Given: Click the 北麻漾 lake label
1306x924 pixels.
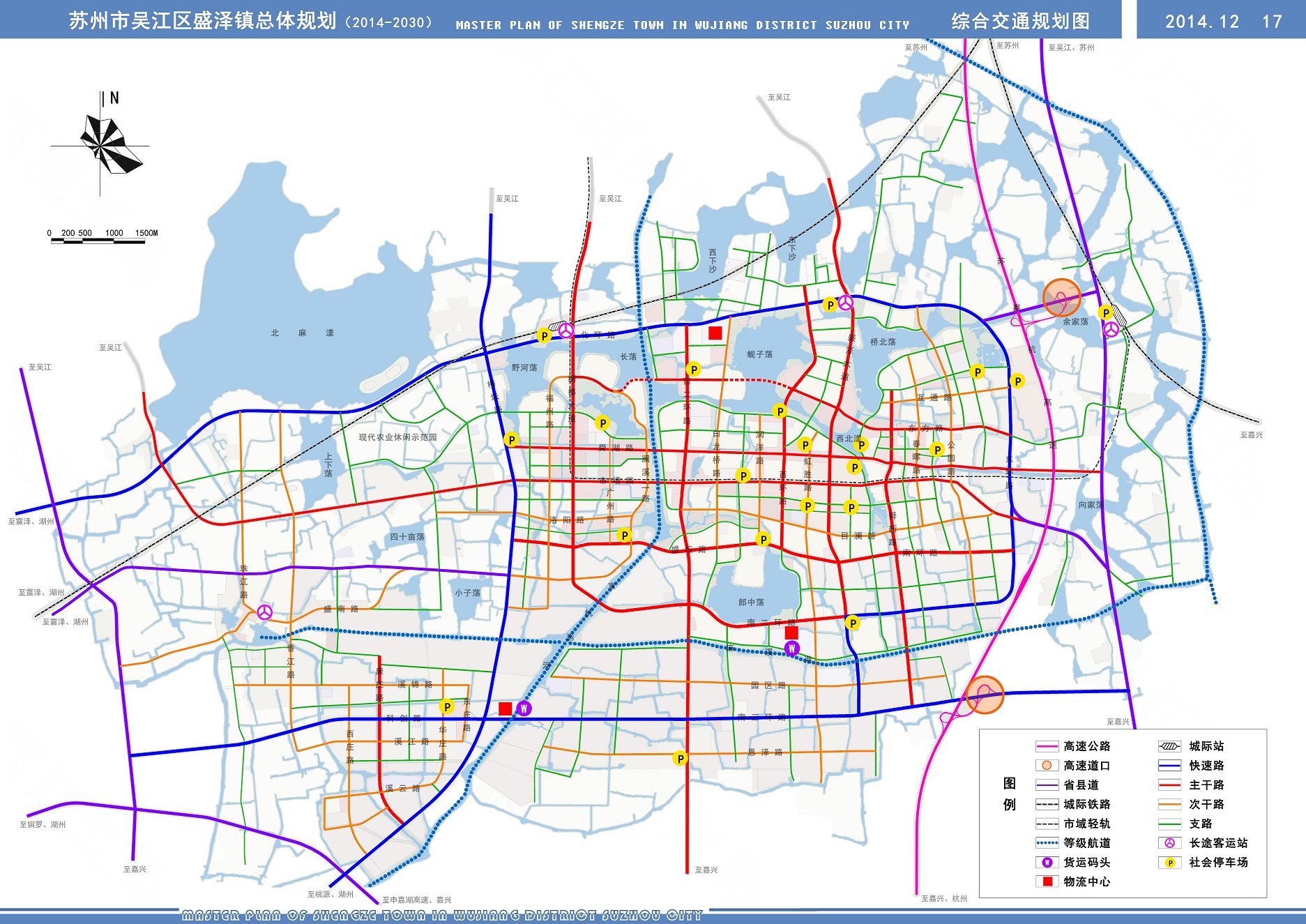Looking at the screenshot, I should (x=302, y=333).
